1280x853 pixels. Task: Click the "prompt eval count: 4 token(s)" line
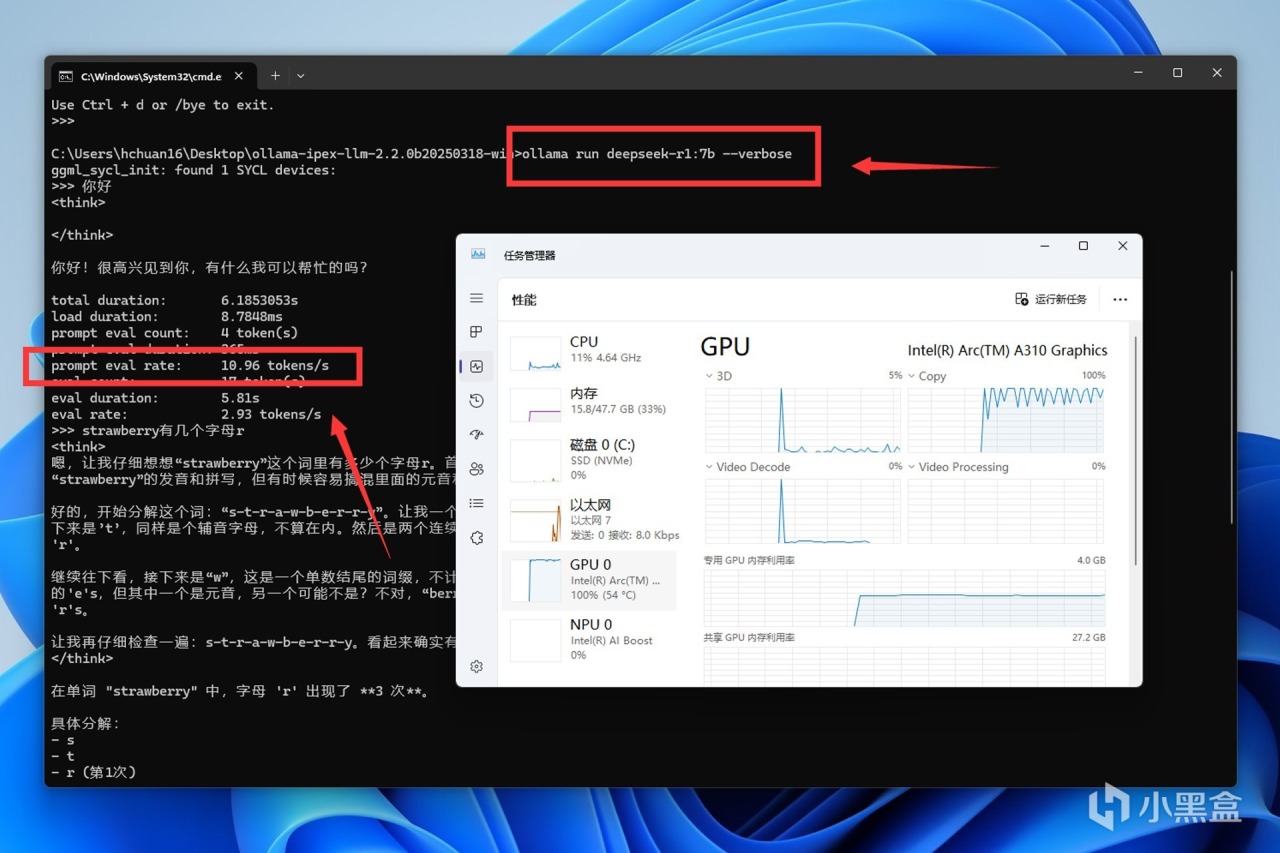[x=175, y=332]
